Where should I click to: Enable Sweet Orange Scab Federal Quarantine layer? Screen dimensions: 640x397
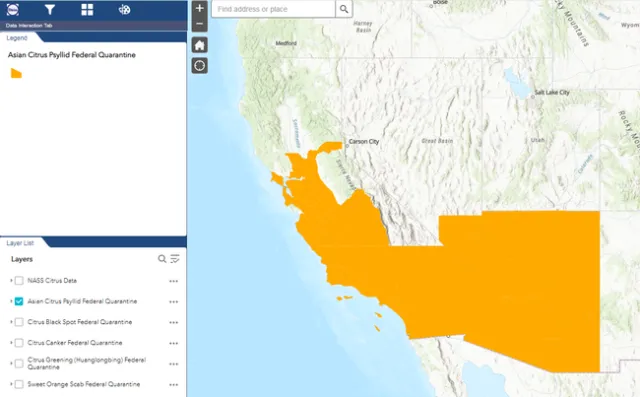click(19, 384)
